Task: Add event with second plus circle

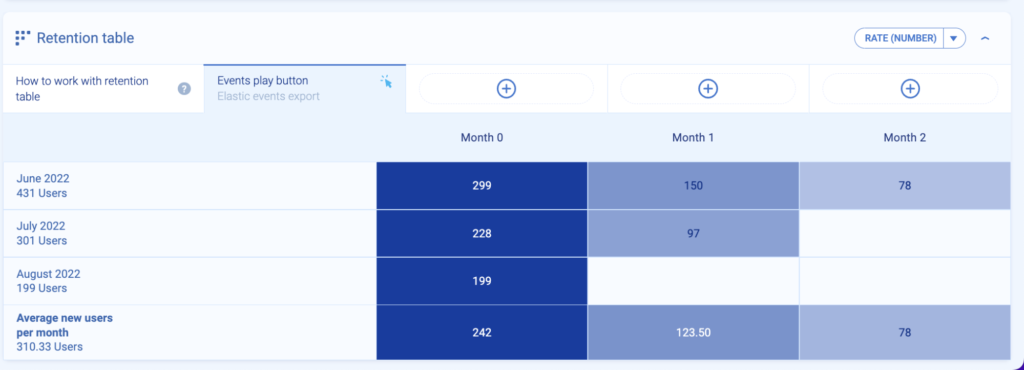Action: [708, 89]
